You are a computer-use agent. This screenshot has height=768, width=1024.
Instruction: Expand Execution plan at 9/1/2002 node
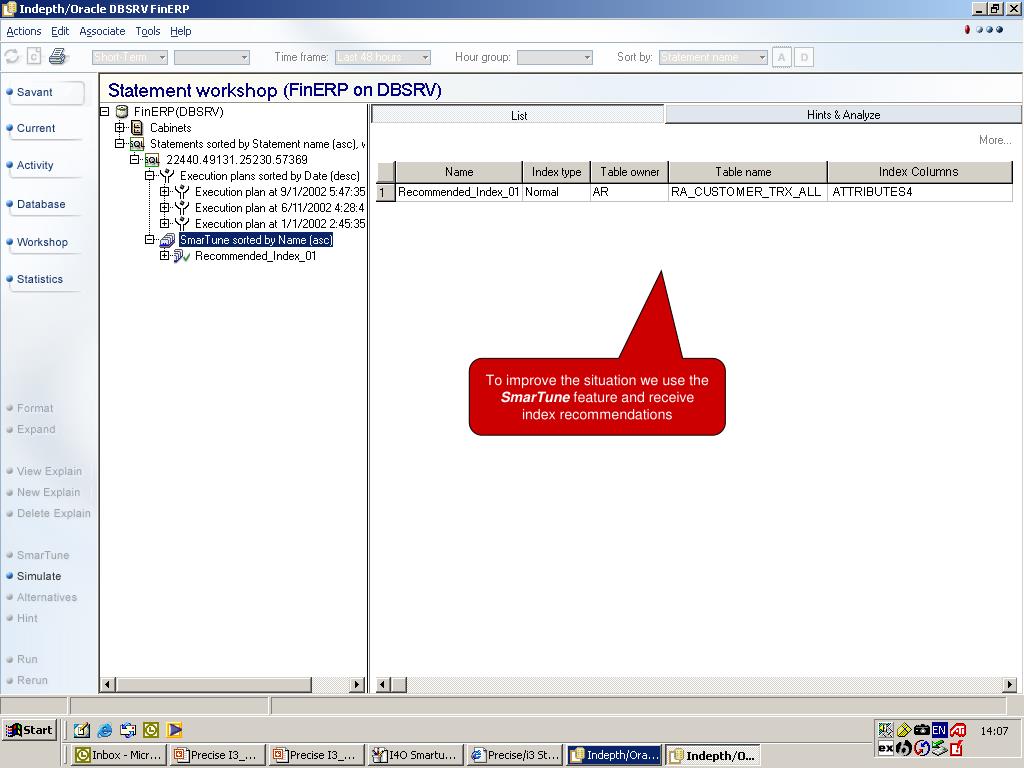(165, 192)
